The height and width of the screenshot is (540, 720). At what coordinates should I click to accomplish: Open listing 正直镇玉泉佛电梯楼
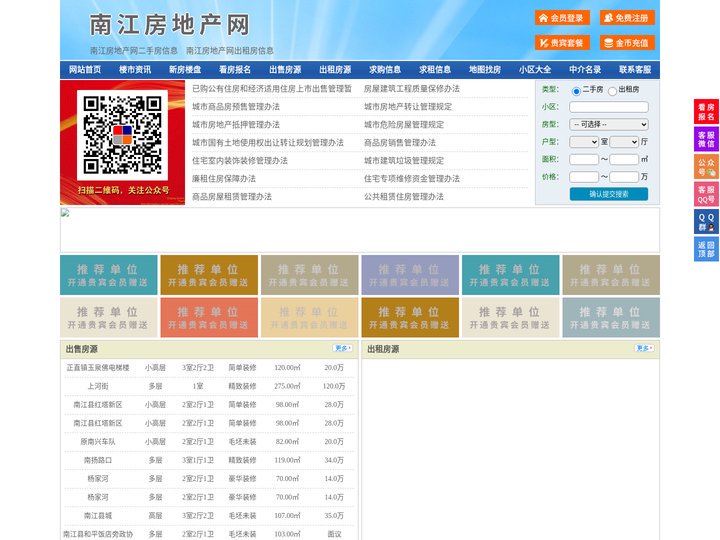(98, 368)
